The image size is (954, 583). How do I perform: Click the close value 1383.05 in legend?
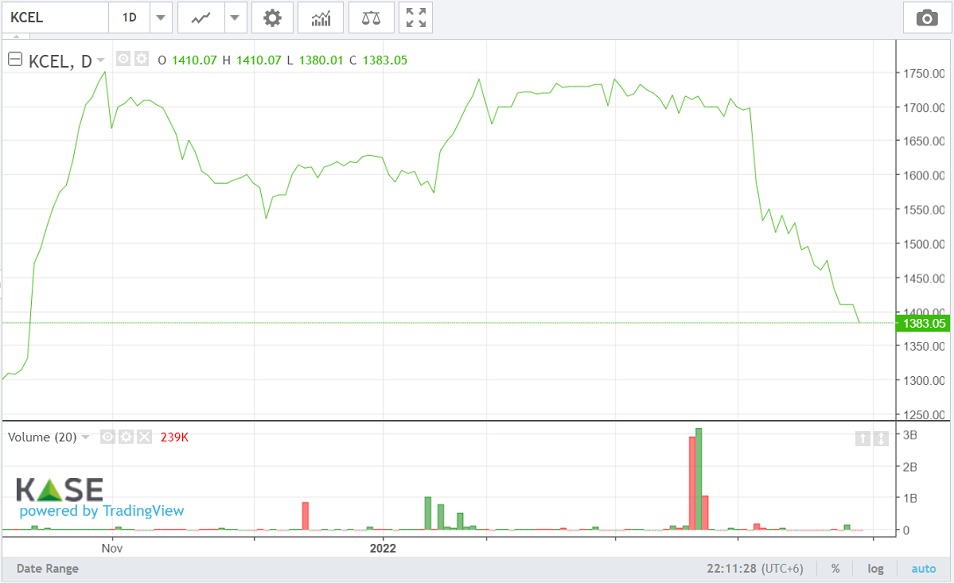(385, 60)
